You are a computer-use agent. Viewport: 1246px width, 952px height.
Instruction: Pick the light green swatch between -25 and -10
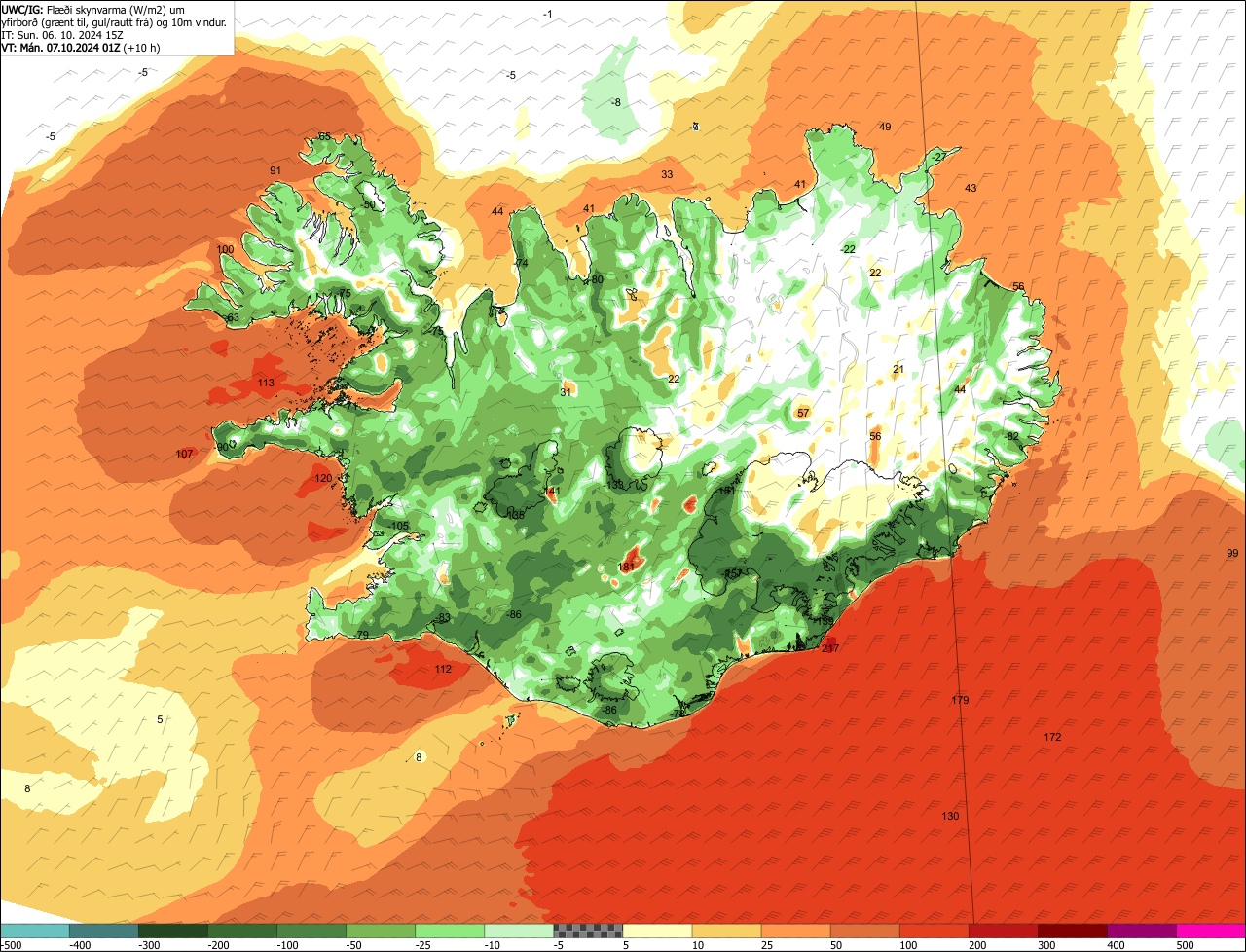(x=450, y=932)
